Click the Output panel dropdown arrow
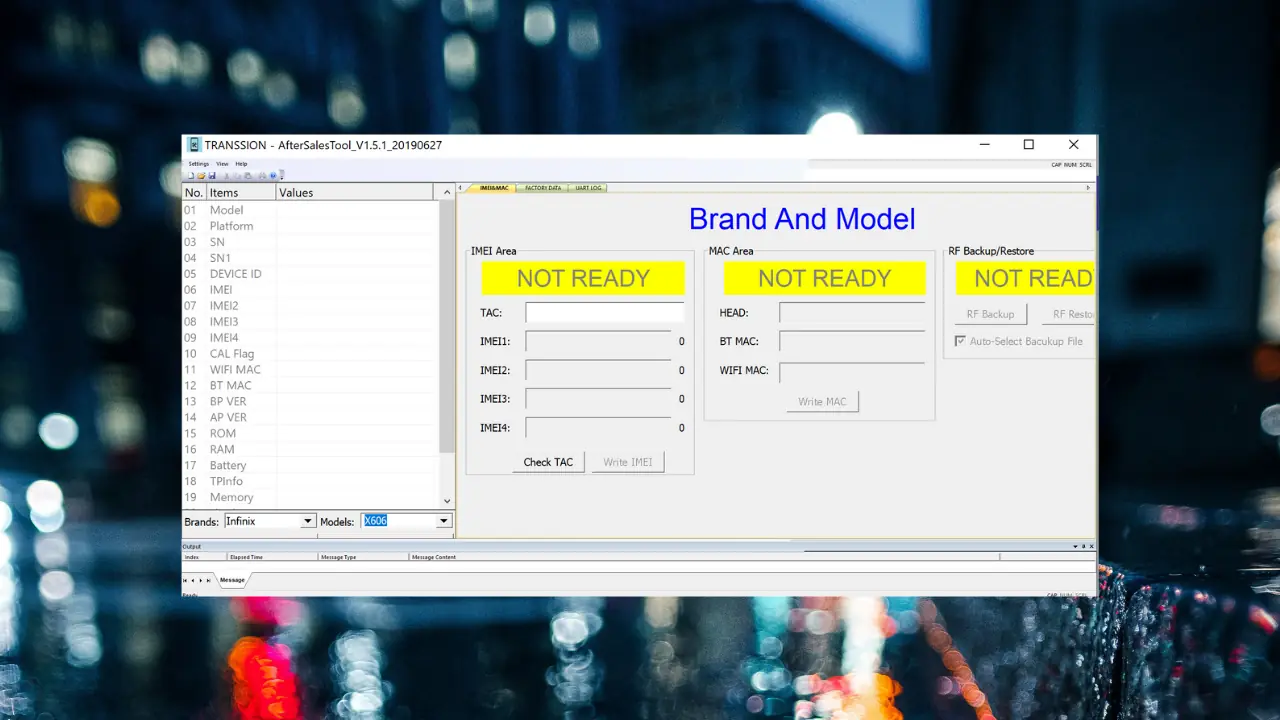 point(1075,546)
